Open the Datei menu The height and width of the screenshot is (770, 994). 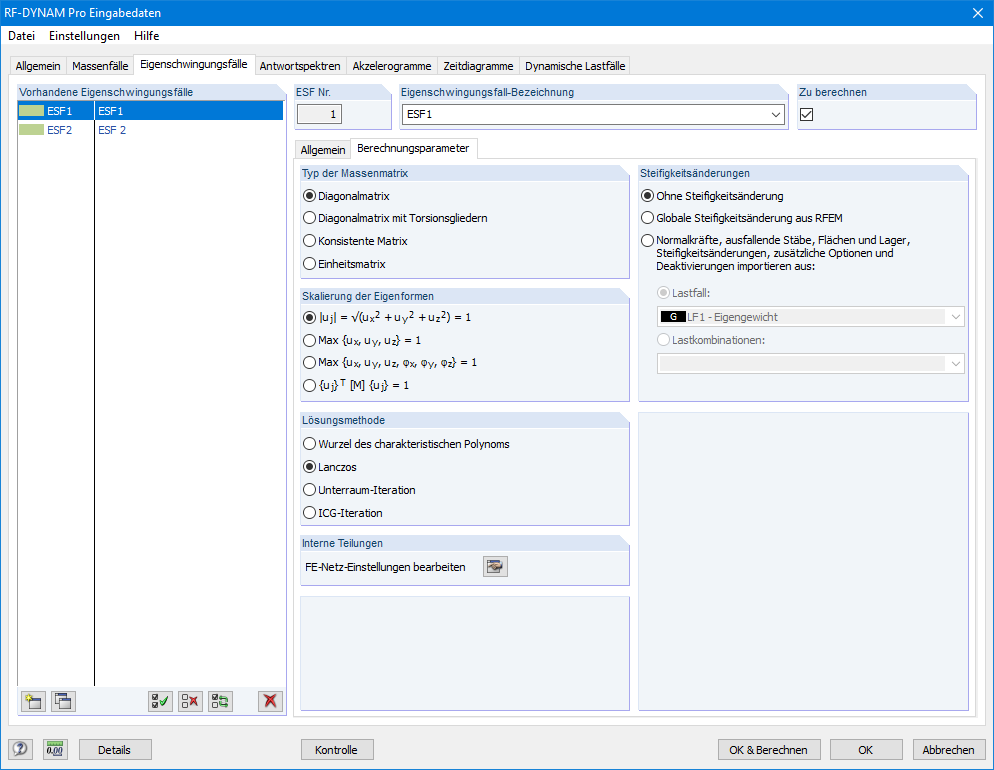[22, 36]
